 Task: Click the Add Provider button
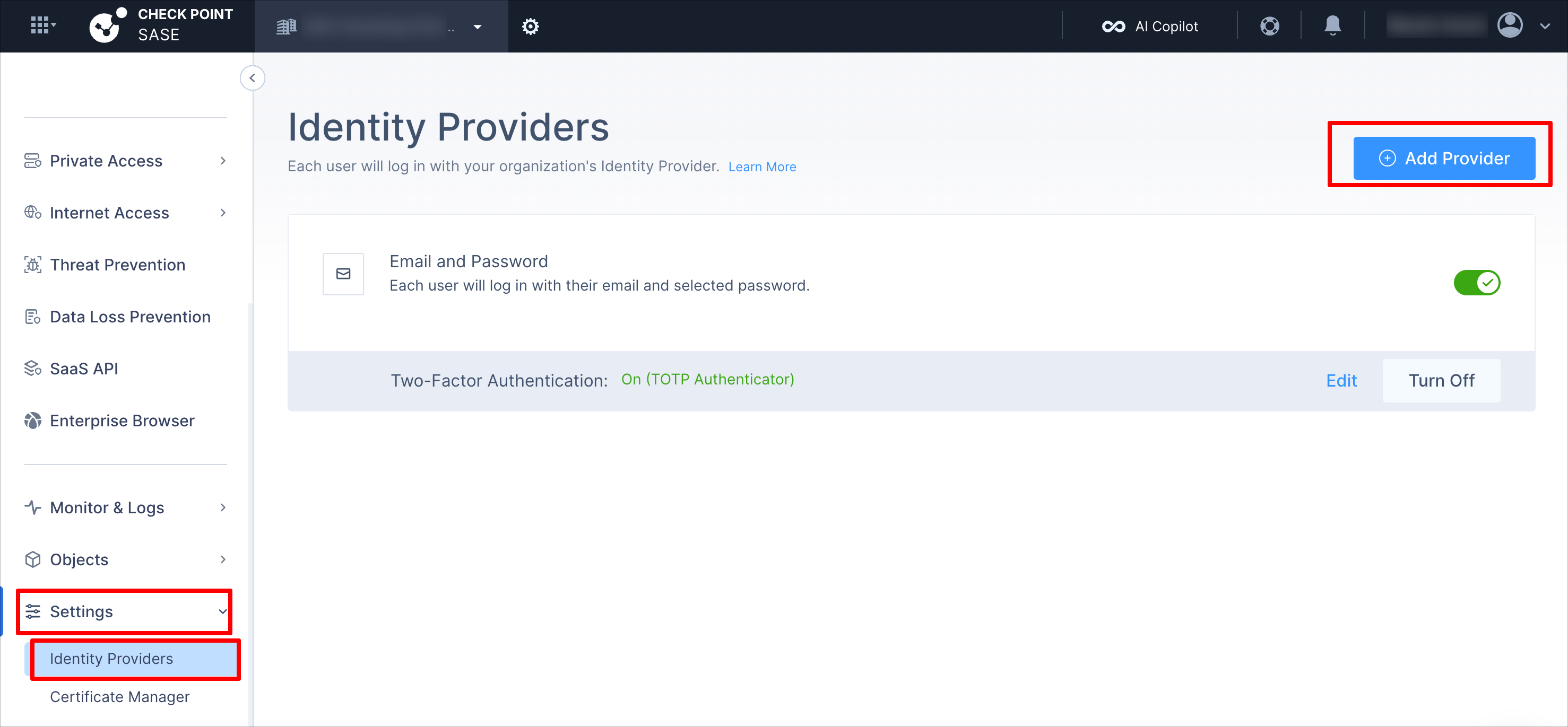click(1444, 158)
